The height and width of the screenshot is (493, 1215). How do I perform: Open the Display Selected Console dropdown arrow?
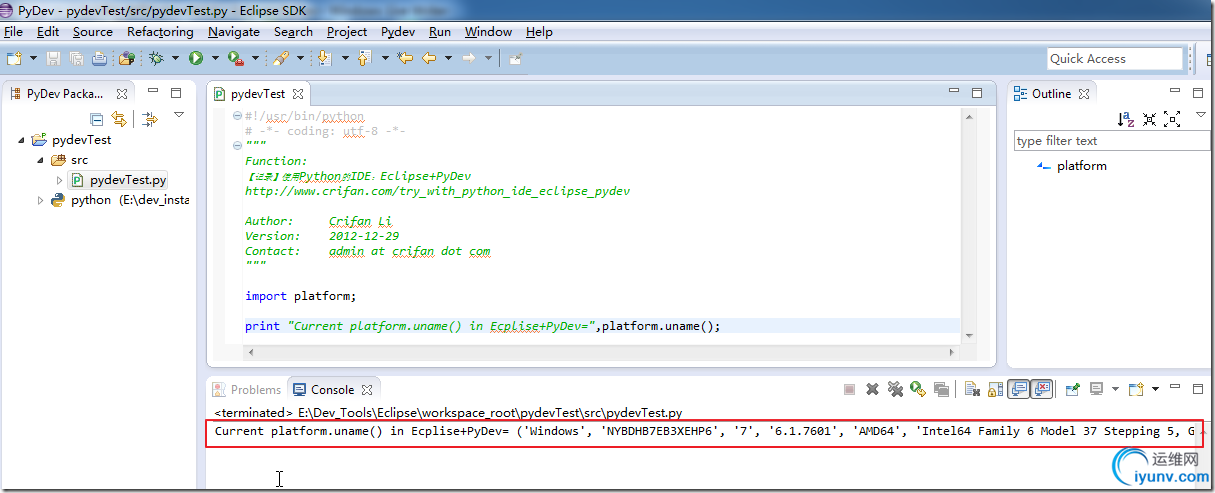tap(1115, 389)
